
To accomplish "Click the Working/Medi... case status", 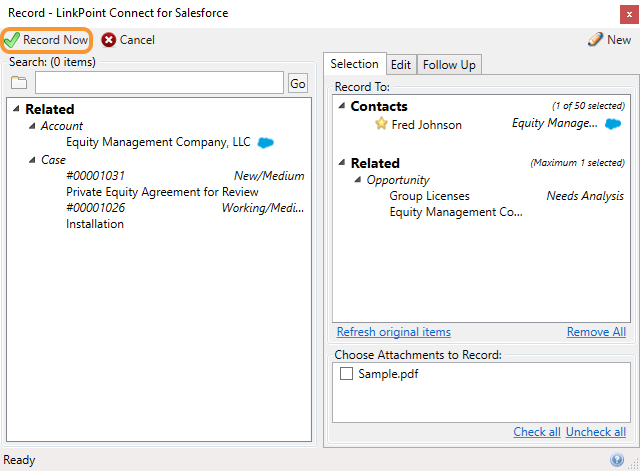I will 263,208.
